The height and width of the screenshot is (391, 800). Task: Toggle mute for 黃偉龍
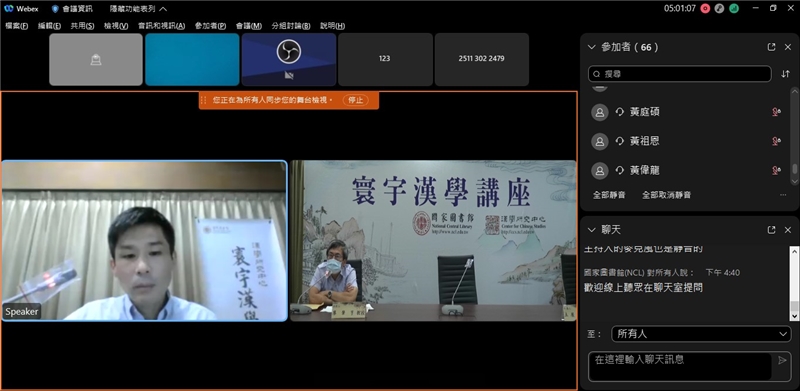[776, 170]
